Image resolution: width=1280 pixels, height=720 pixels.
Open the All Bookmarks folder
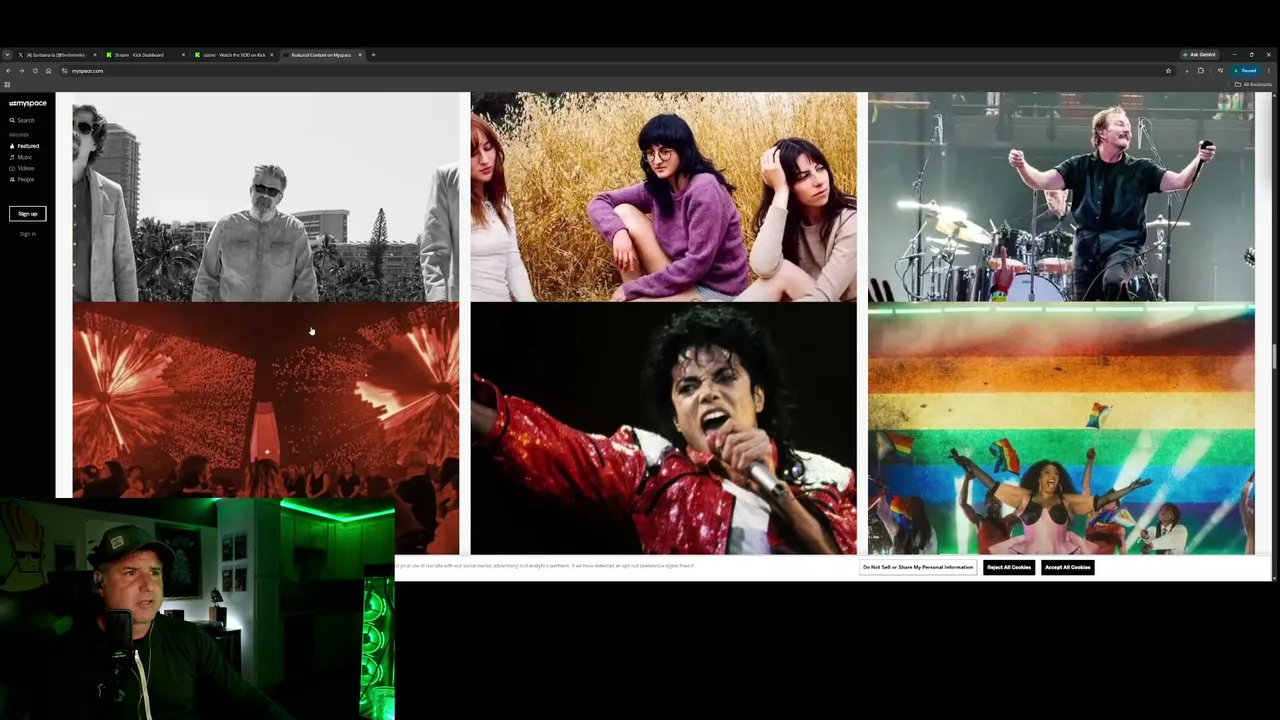pyautogui.click(x=1254, y=84)
